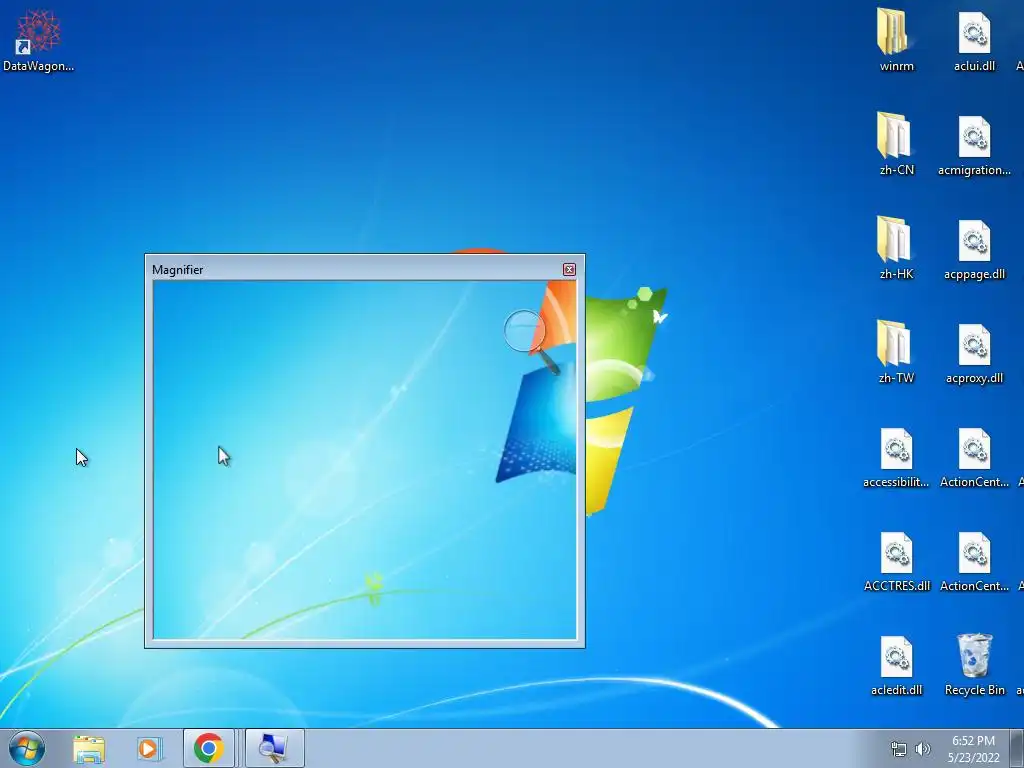
Task: Click the Magnifier taskbar button
Action: tap(274, 748)
